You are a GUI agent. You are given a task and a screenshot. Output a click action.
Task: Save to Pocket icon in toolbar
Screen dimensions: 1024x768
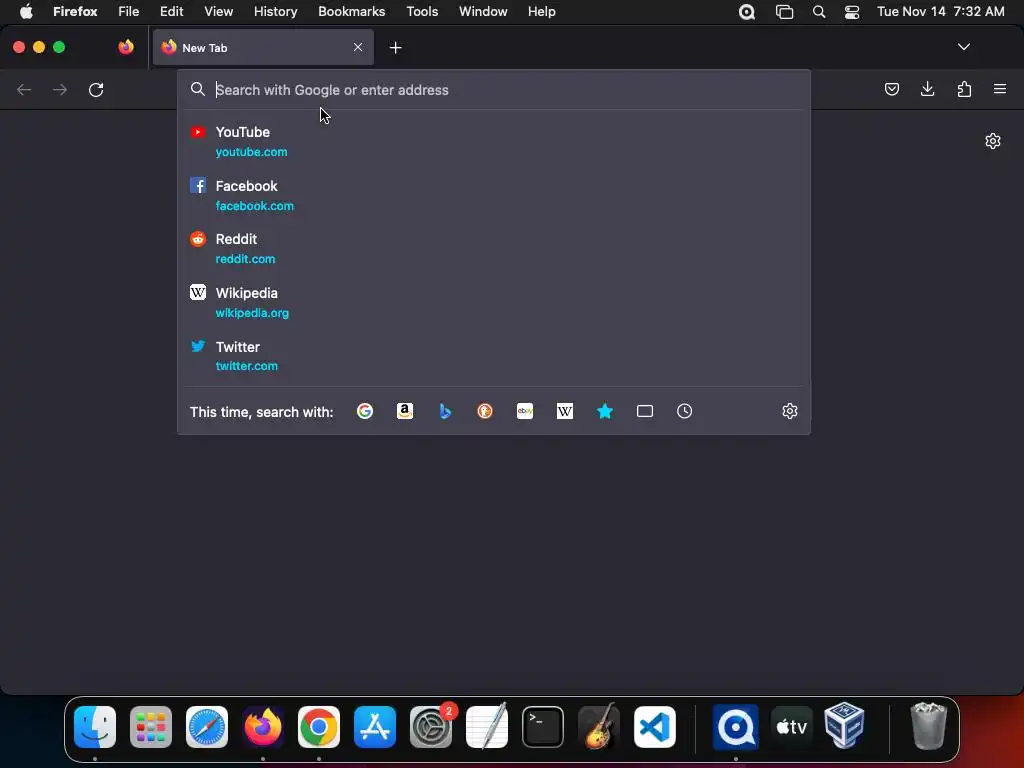[x=891, y=89]
